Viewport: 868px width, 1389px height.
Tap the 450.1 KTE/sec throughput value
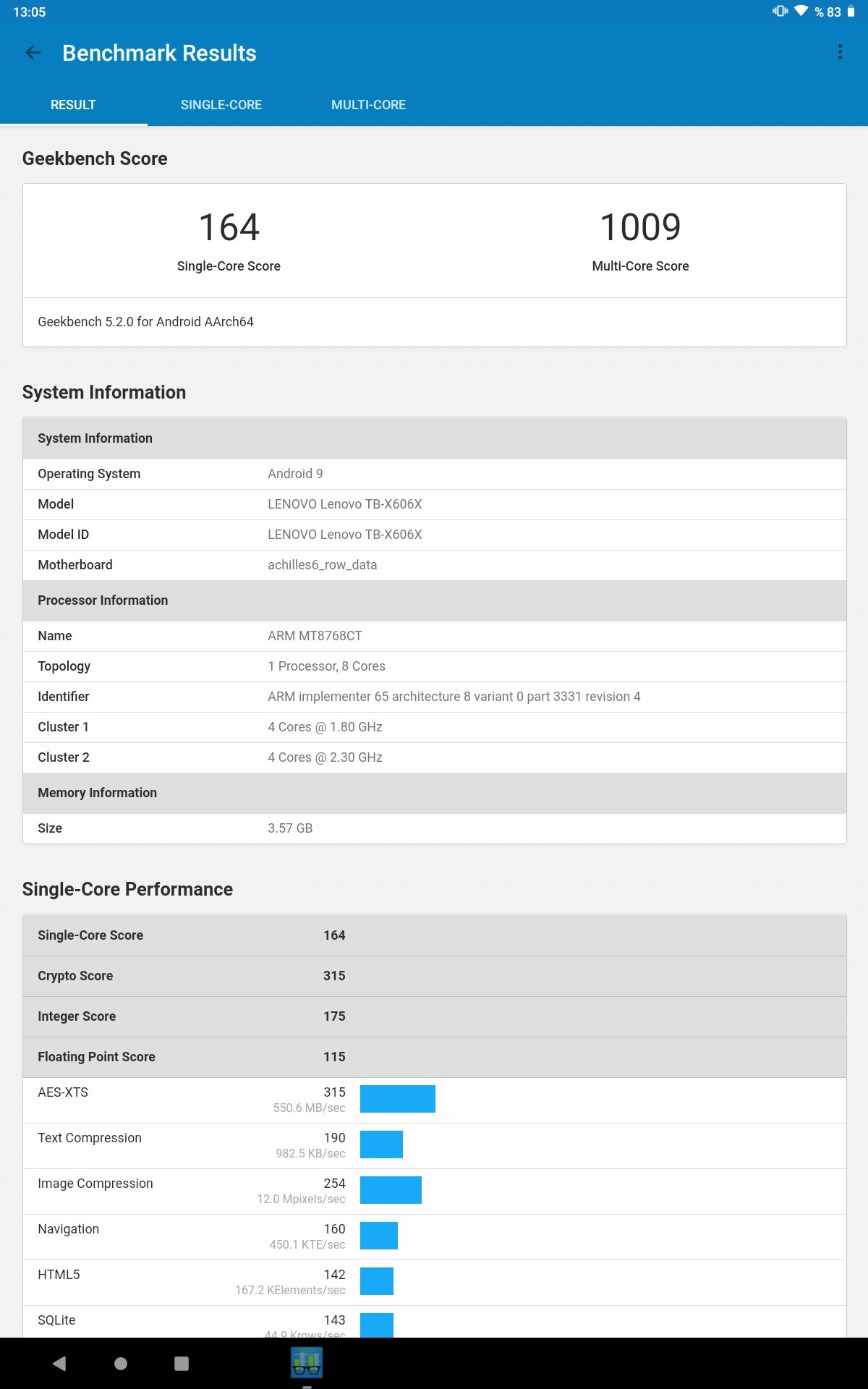[307, 1245]
